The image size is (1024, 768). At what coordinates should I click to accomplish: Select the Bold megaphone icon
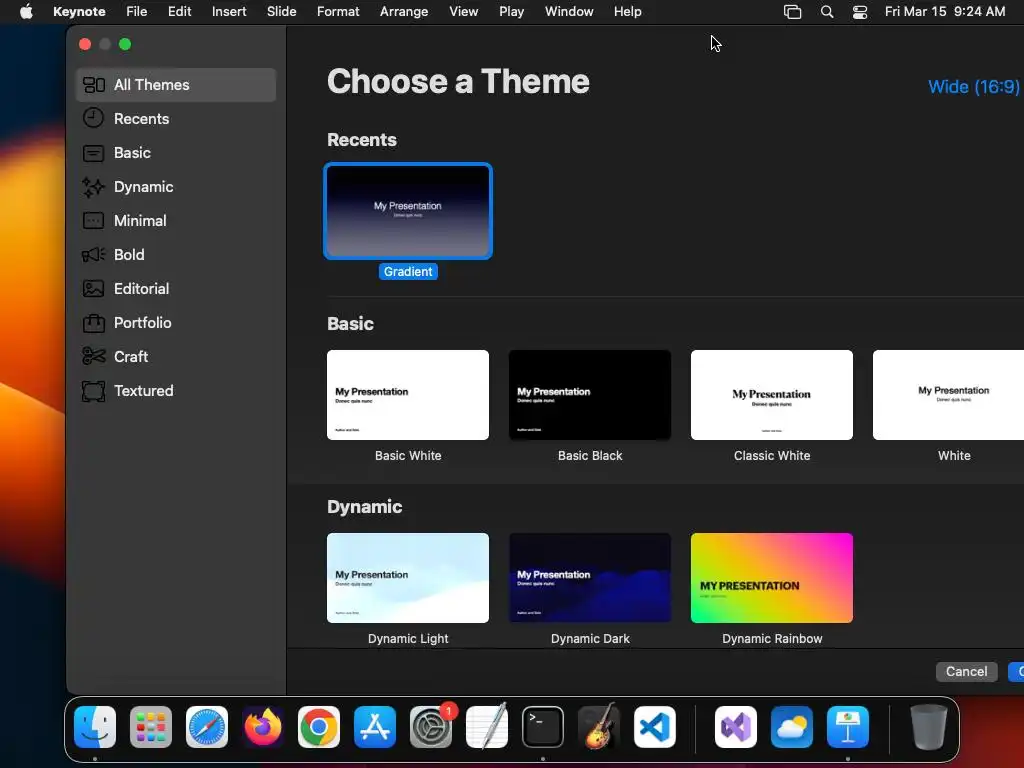93,255
